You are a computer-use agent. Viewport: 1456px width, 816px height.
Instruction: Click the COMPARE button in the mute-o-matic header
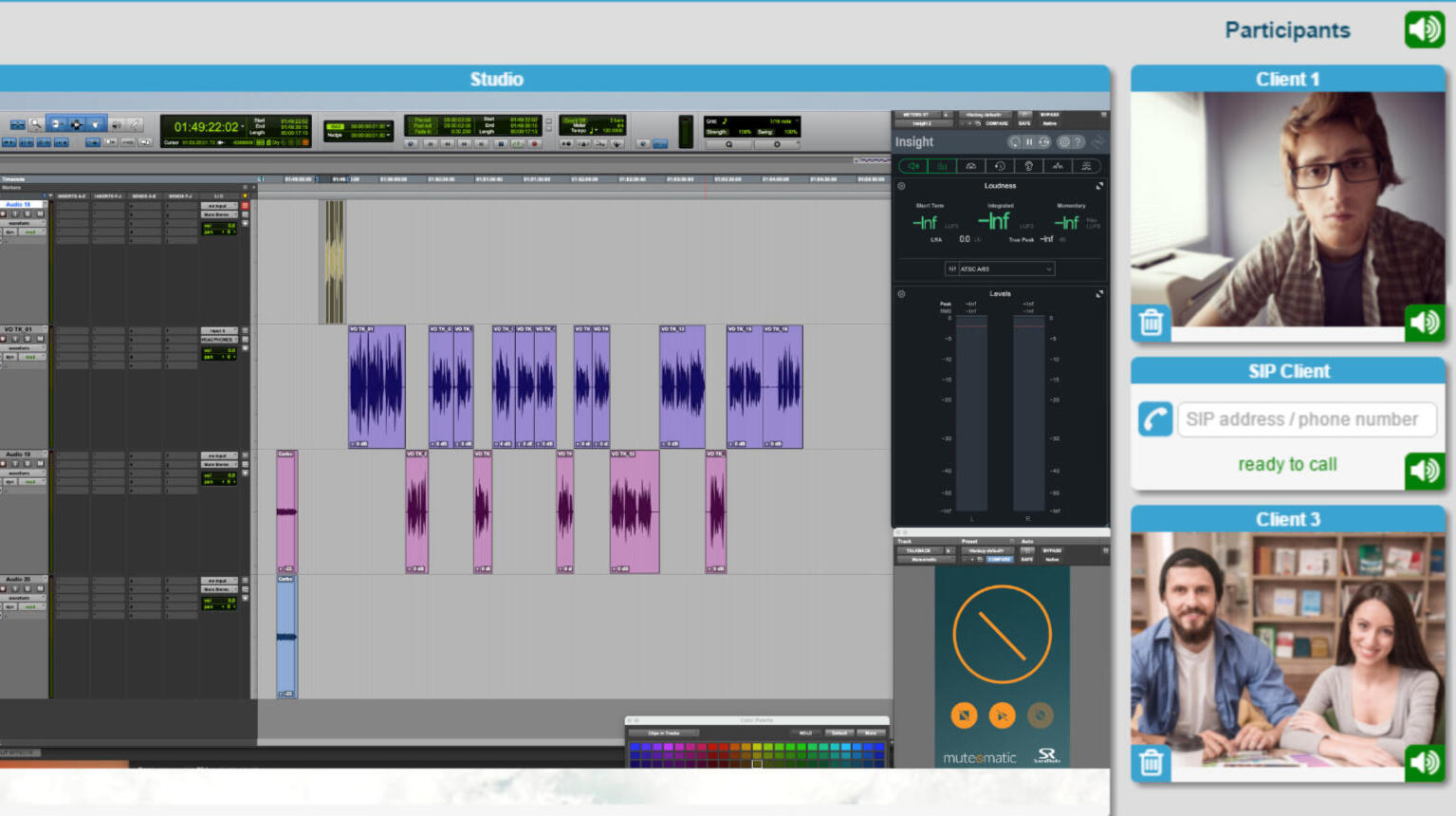click(x=1000, y=560)
